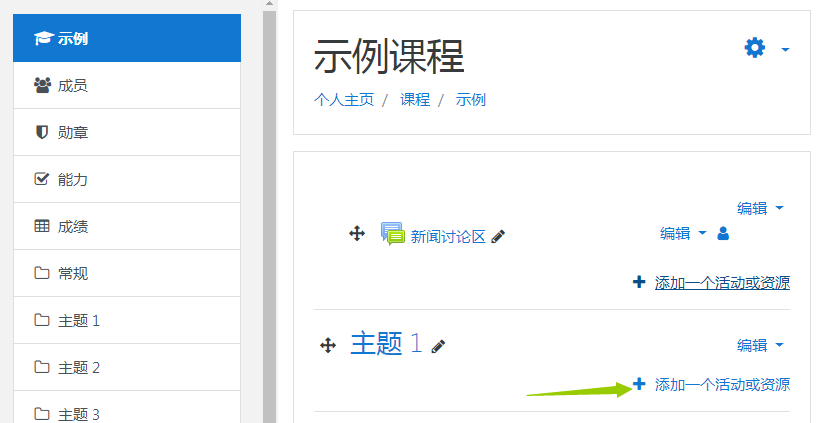
Task: Click move handle beside 新闻讨论区
Action: 356,234
